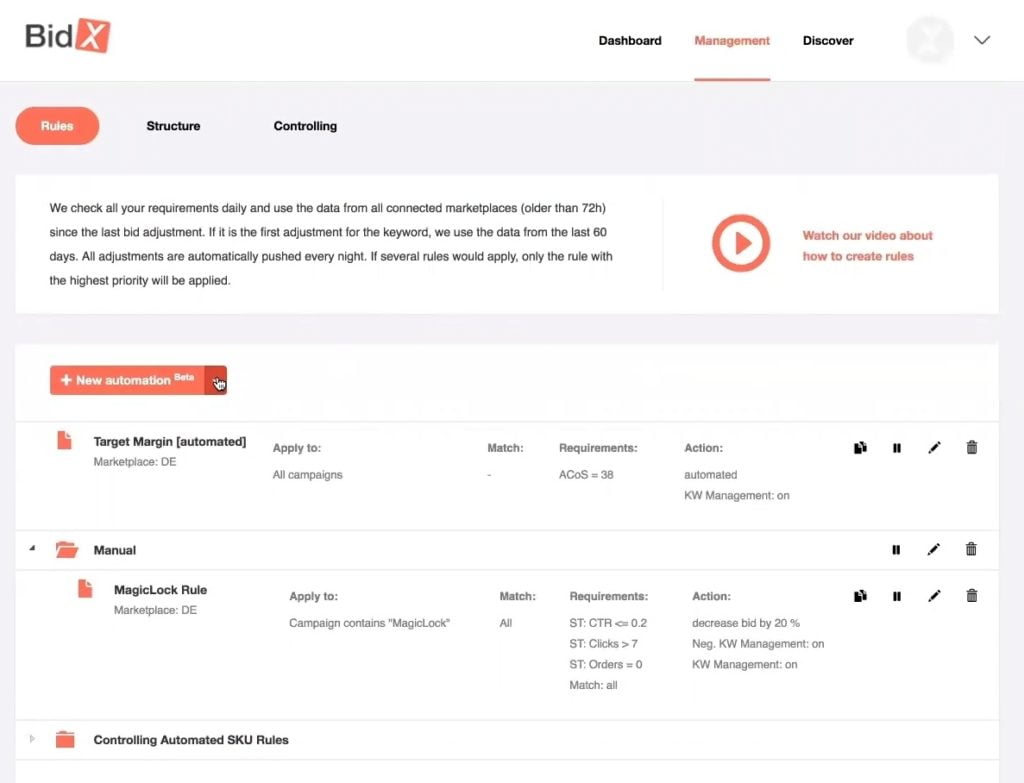
Task: Edit the Manual folder
Action: pyautogui.click(x=934, y=549)
